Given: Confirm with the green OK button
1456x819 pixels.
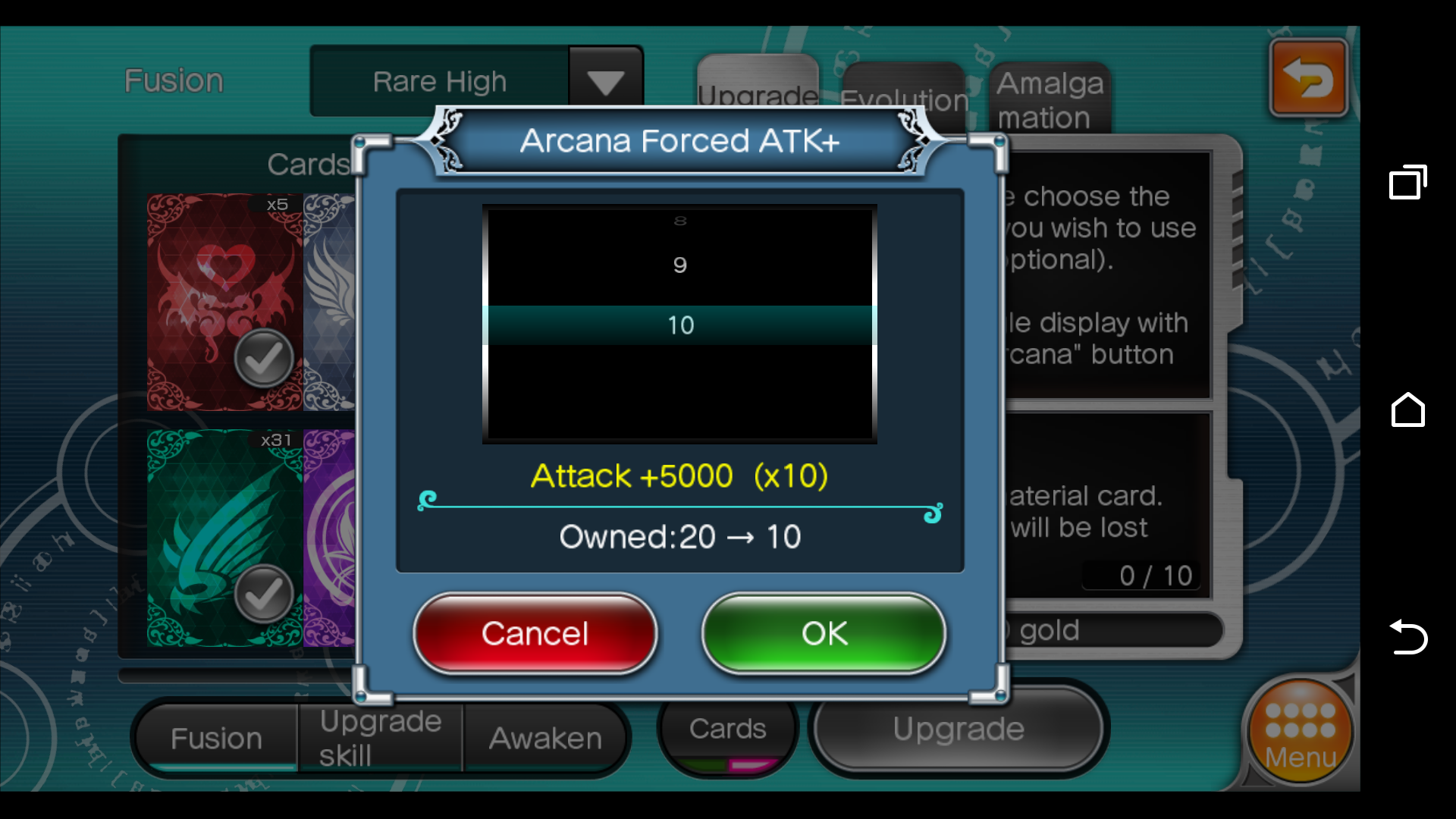Looking at the screenshot, I should tap(824, 634).
